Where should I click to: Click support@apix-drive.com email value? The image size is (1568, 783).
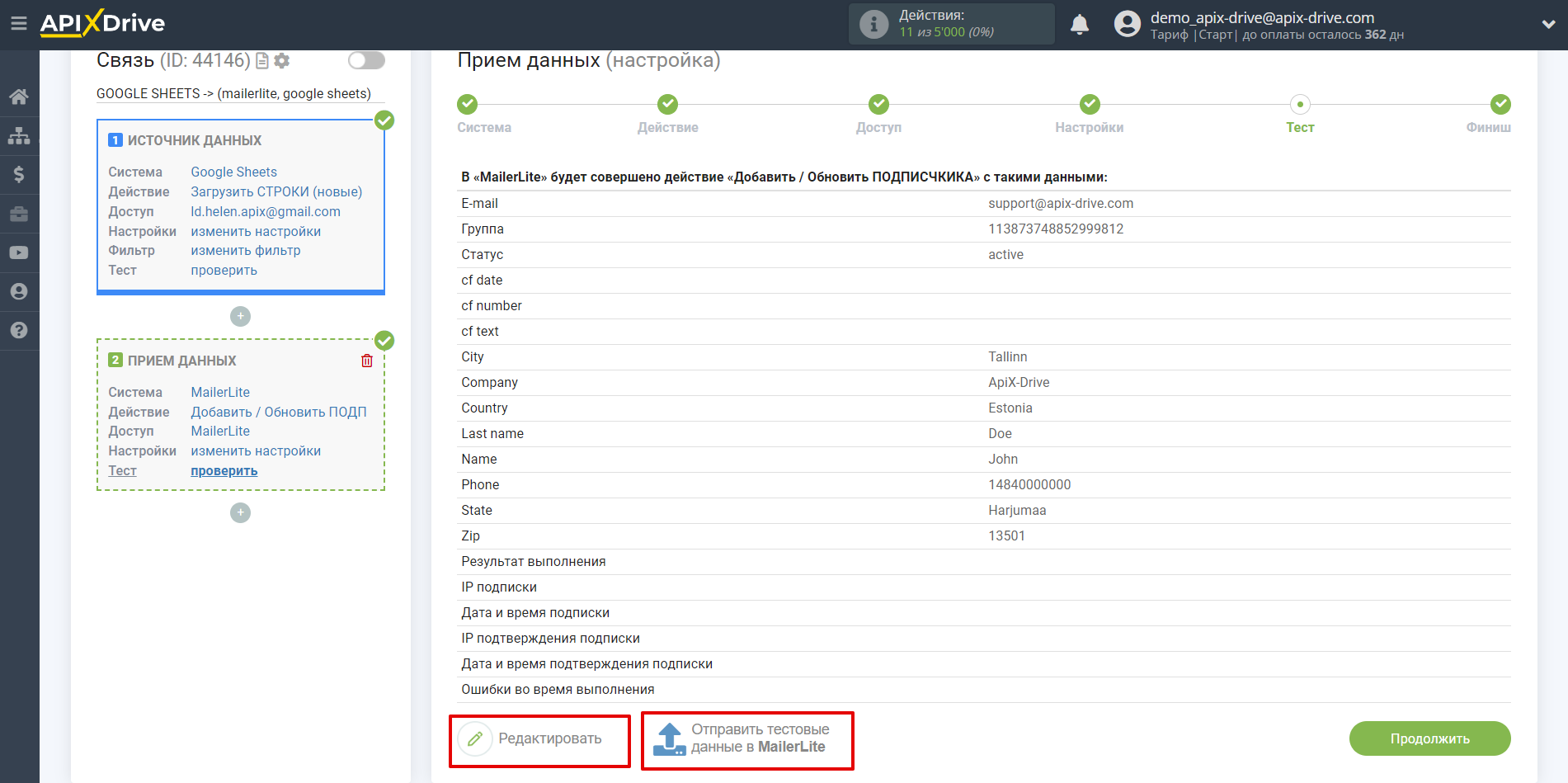coord(1061,203)
